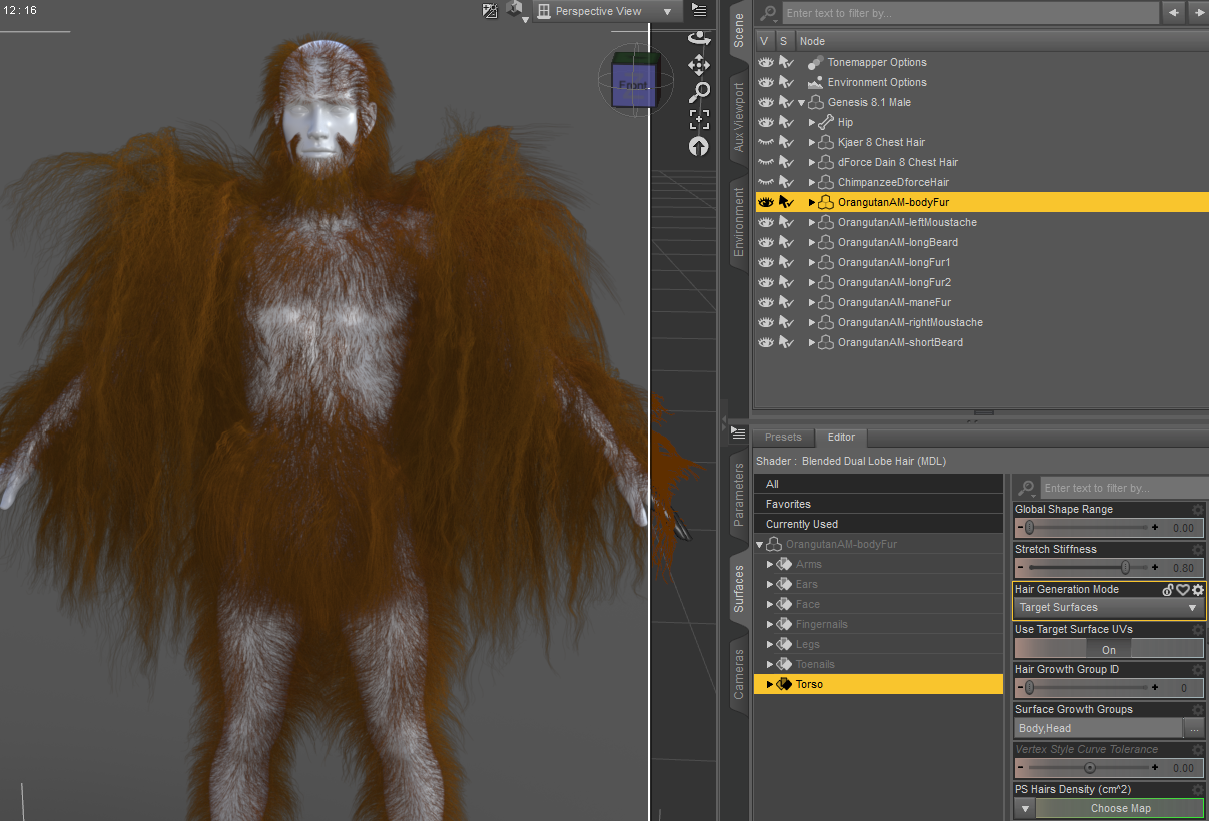Hide OrangutanAM-maneFur with its eye icon
Image resolution: width=1209 pixels, height=821 pixels.
767,302
